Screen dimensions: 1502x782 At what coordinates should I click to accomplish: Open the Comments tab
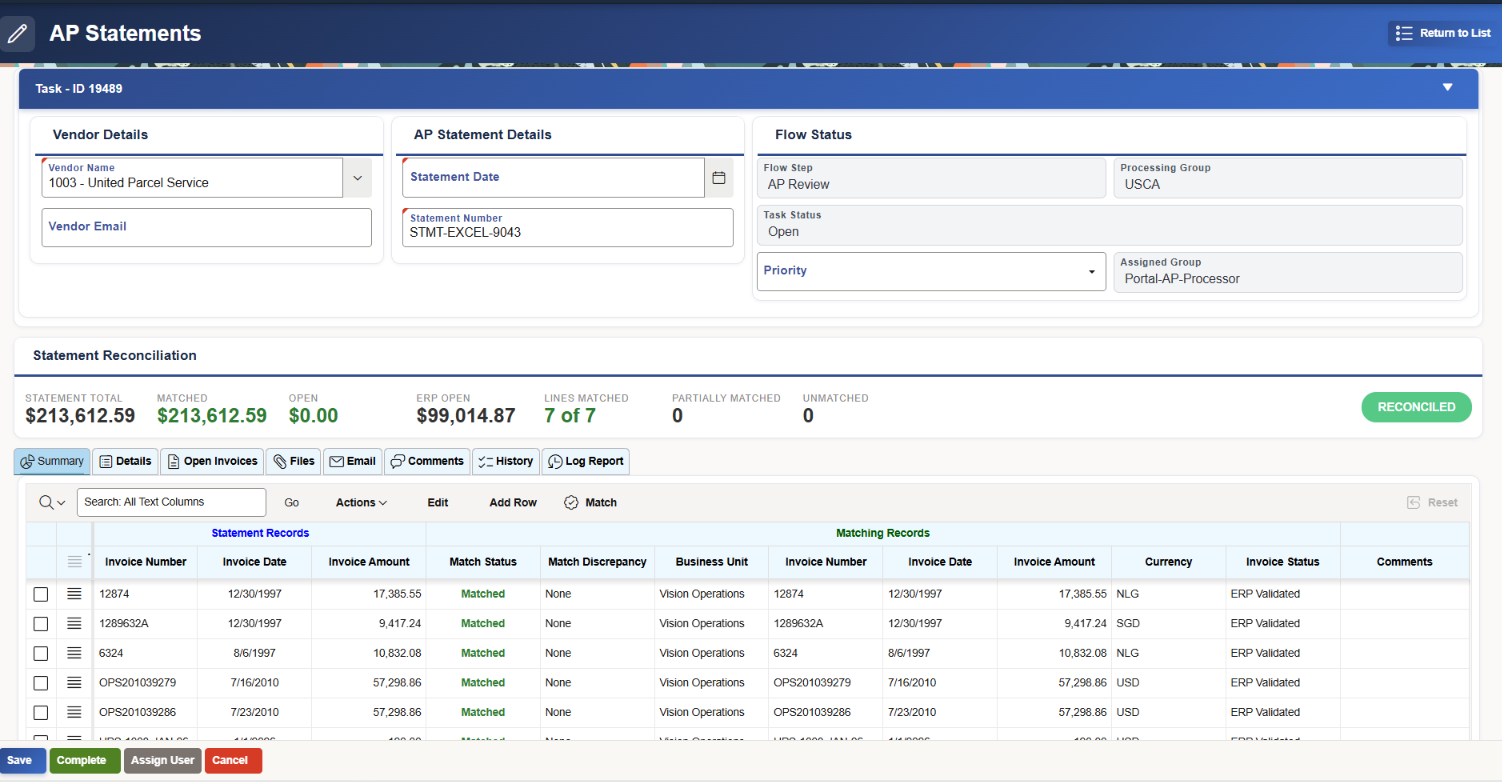point(427,461)
